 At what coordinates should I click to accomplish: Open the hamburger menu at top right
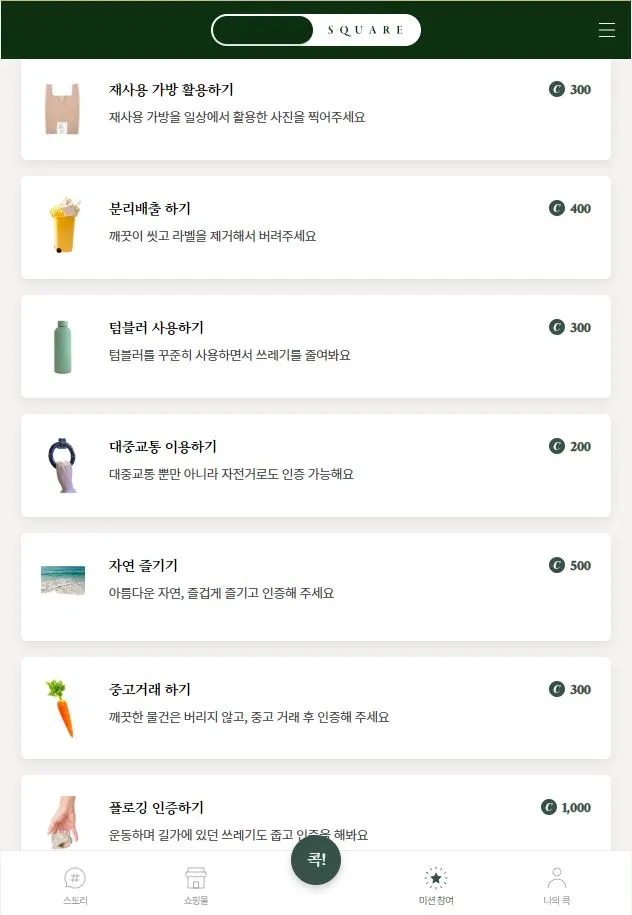pos(607,29)
